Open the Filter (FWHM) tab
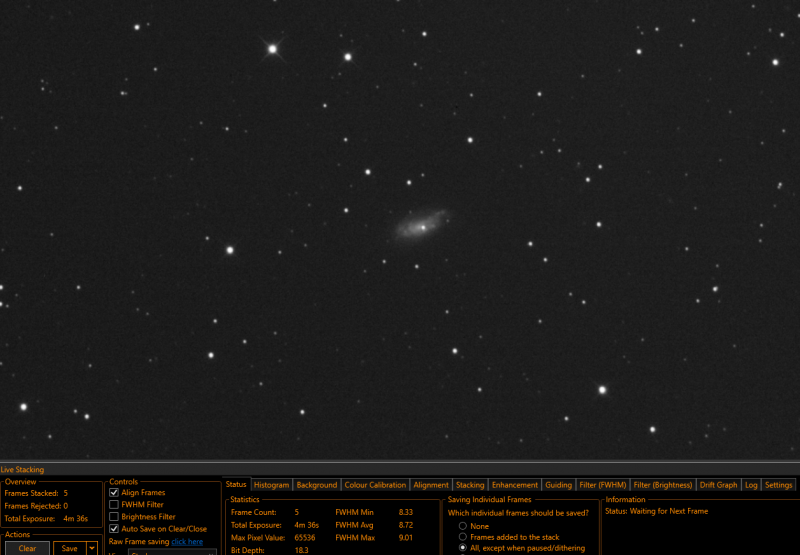Screen dimensions: 800x555 coord(603,485)
